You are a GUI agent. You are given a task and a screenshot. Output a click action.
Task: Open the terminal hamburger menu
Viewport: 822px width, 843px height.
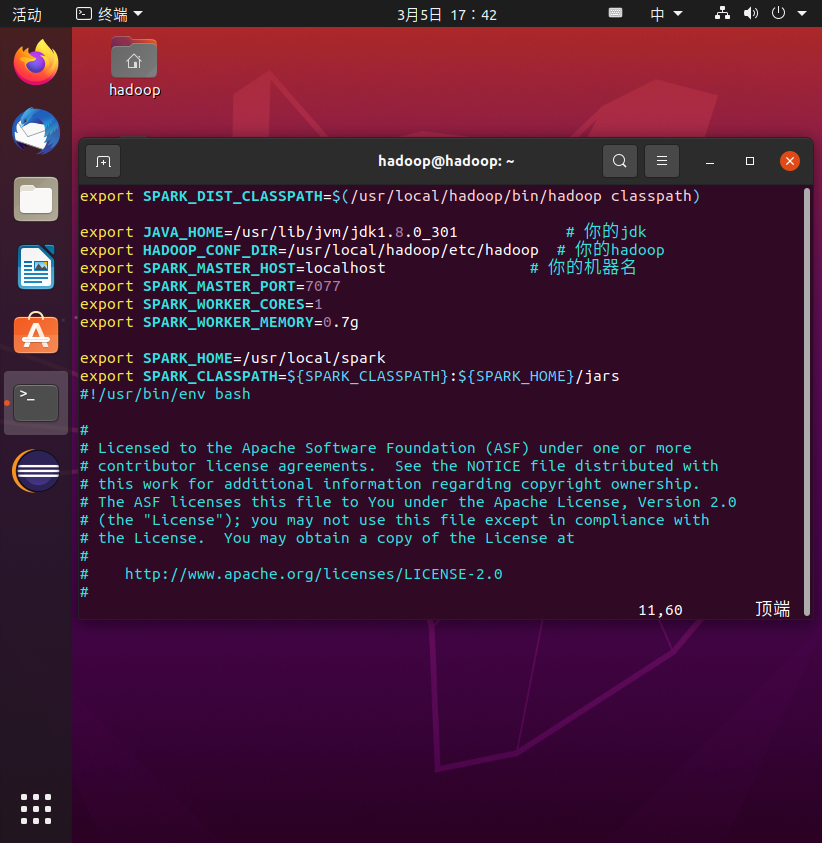coord(662,161)
